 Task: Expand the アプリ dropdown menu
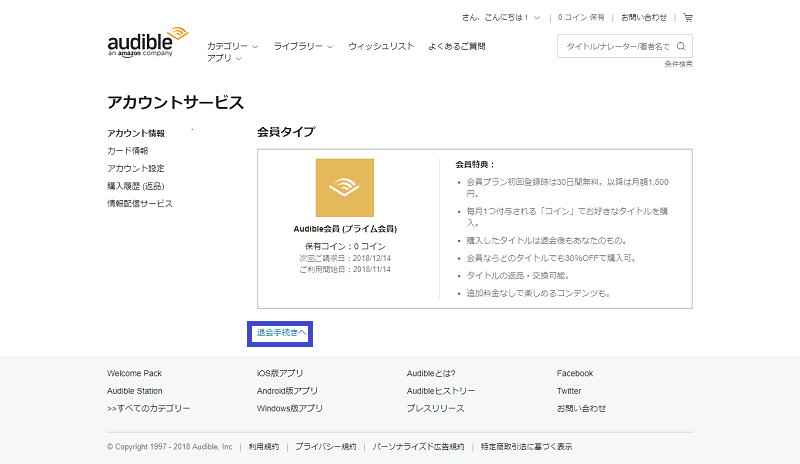click(224, 58)
